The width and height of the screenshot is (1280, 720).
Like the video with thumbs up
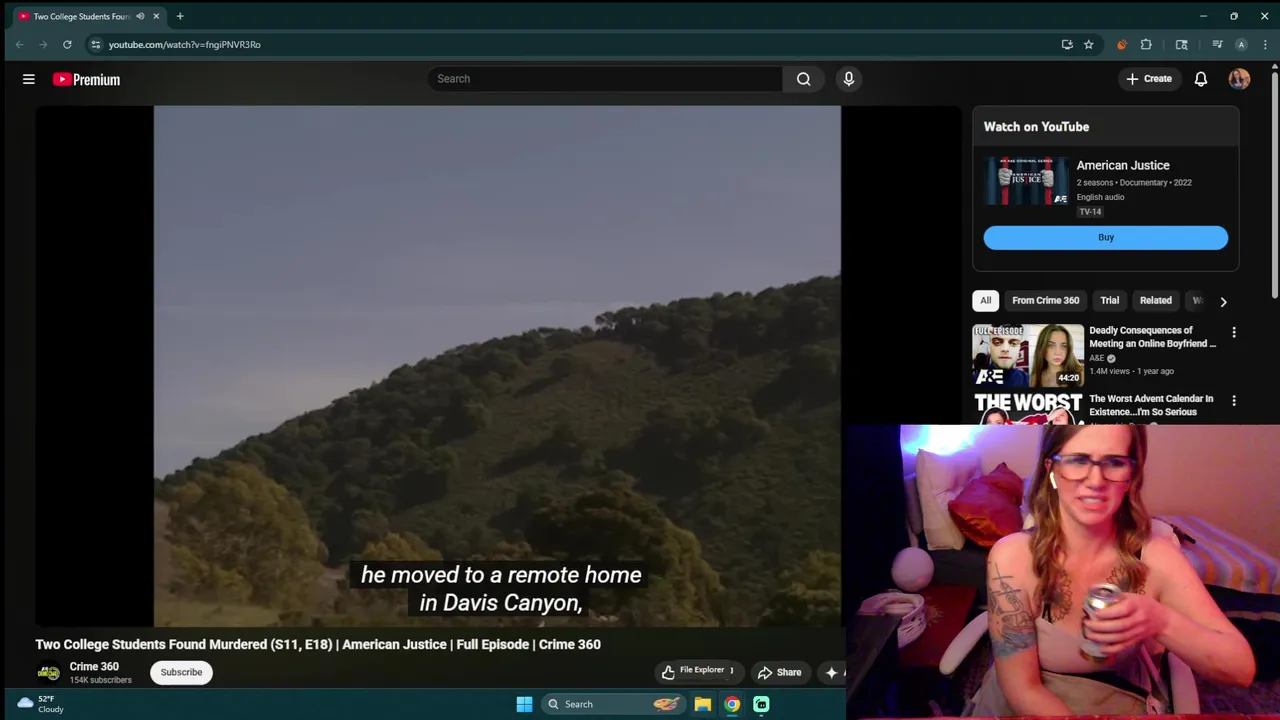(668, 672)
